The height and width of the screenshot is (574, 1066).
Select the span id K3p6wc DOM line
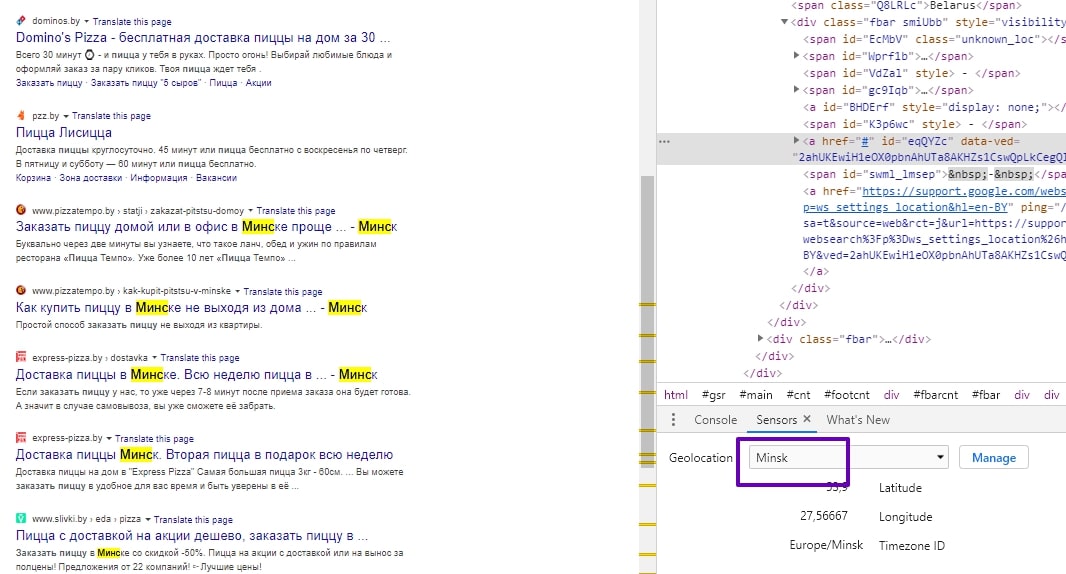coord(914,124)
